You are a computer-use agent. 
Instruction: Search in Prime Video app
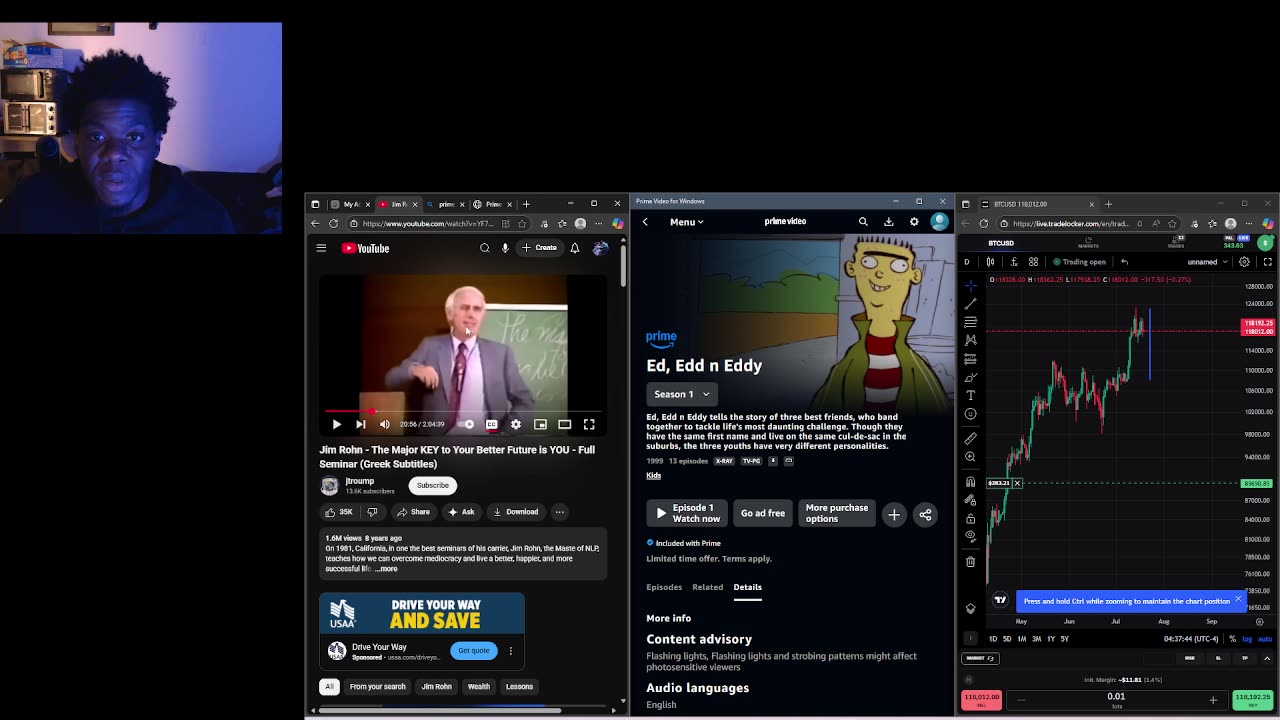pyautogui.click(x=862, y=222)
